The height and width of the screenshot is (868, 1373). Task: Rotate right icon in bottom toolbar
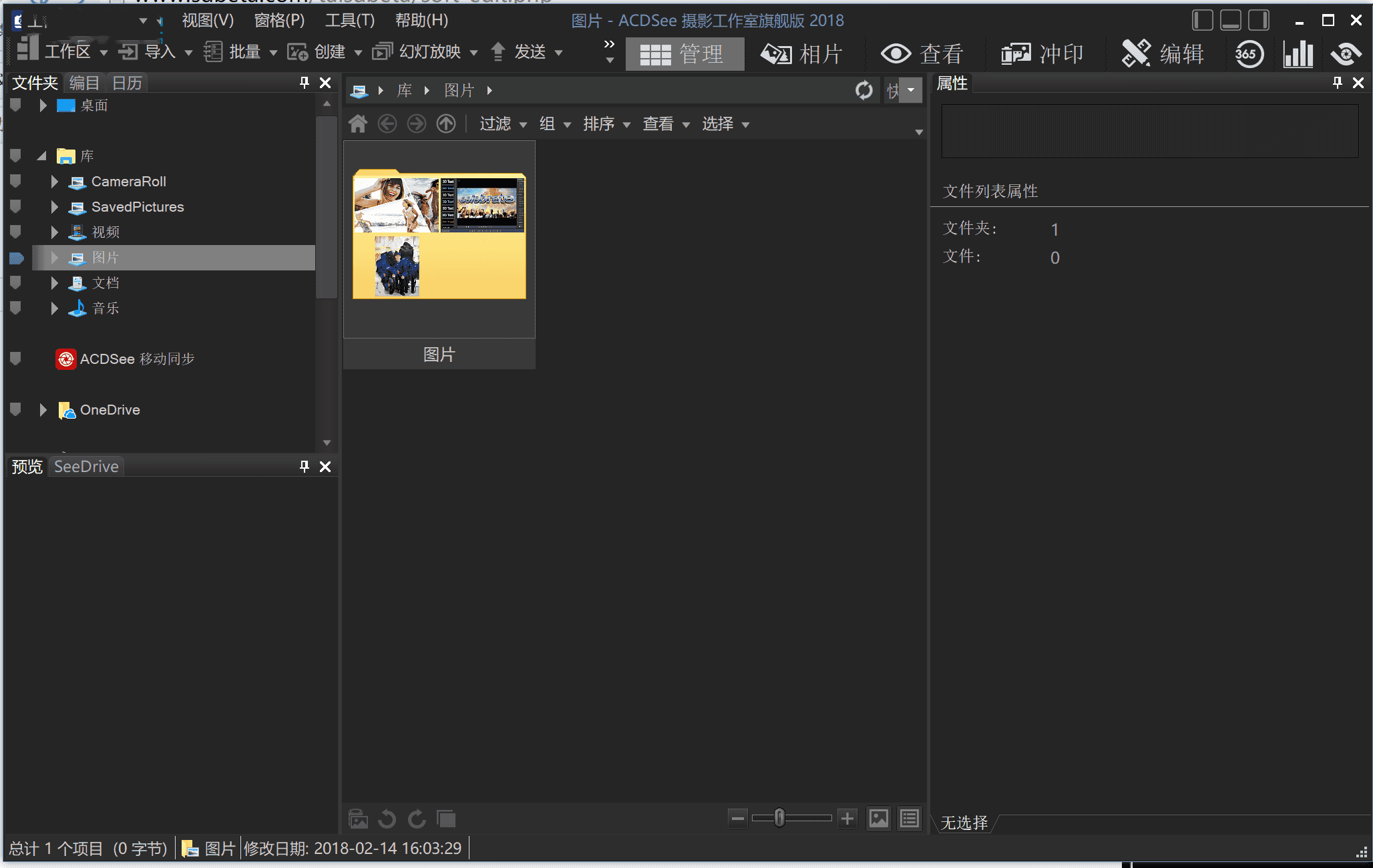pos(417,819)
